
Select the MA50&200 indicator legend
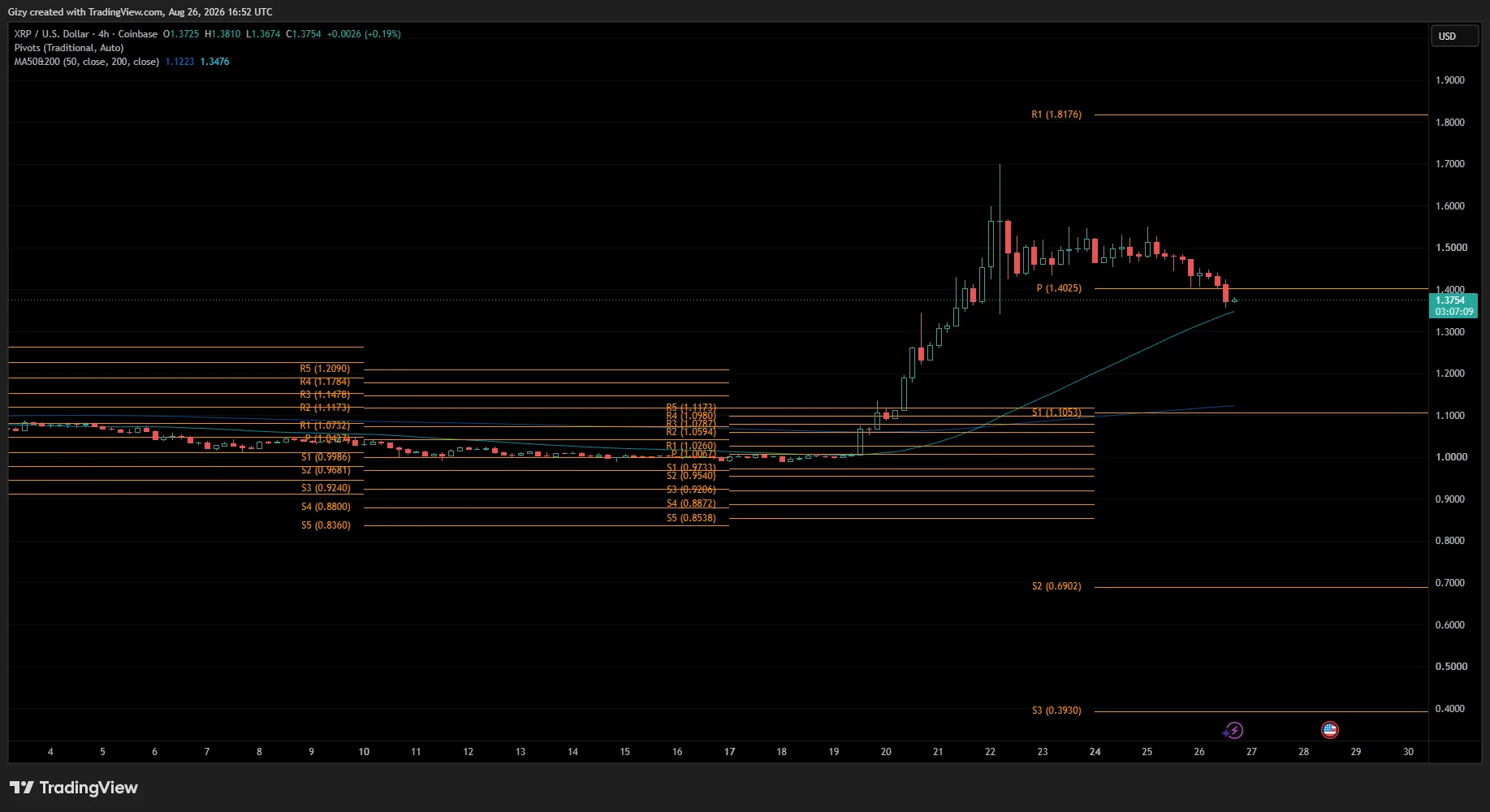87,62
